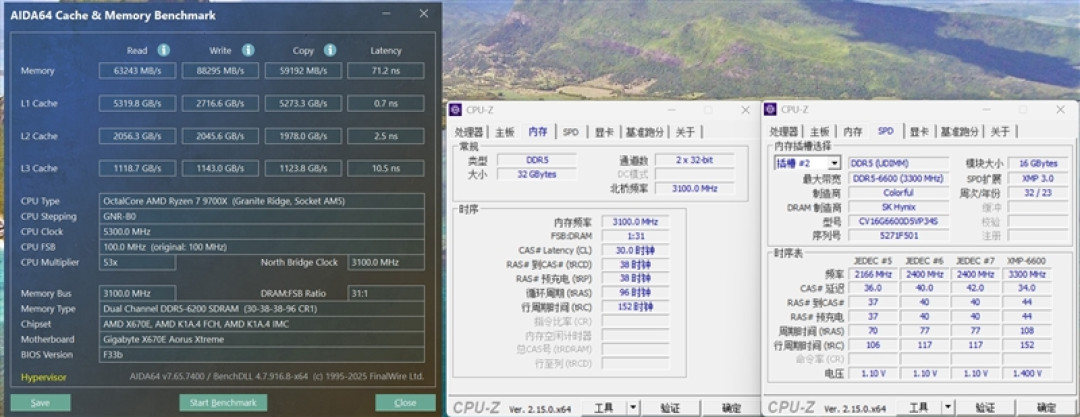Click Memory Latency value 71.2 ns
The height and width of the screenshot is (417, 1080).
tap(386, 71)
